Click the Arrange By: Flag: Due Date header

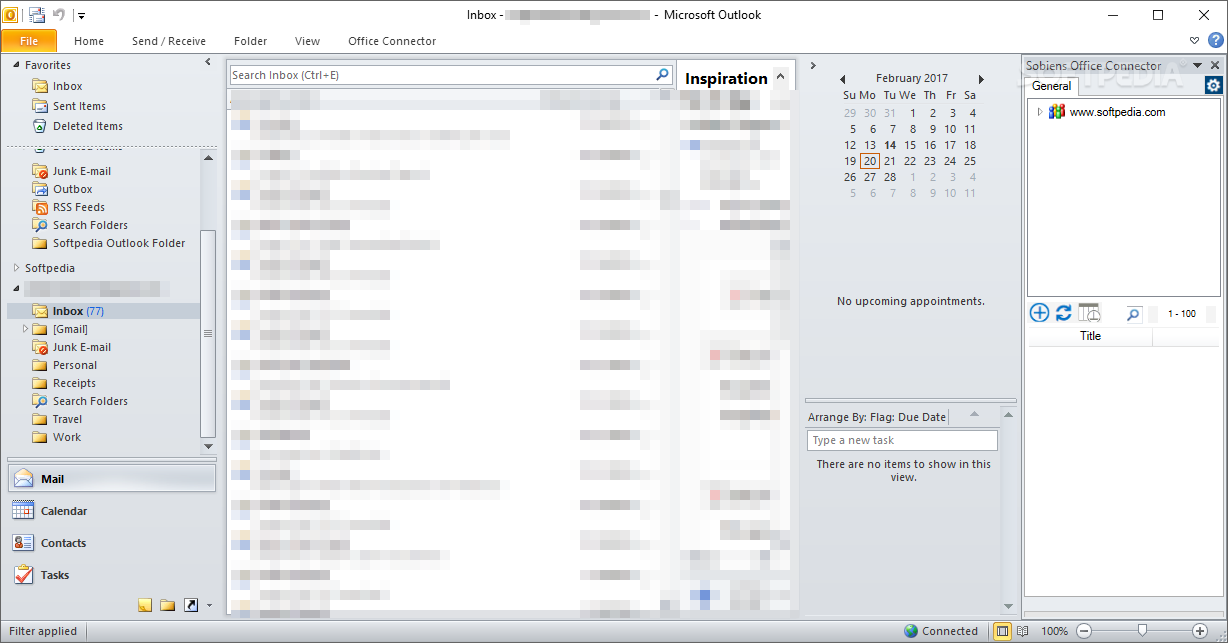pos(877,417)
